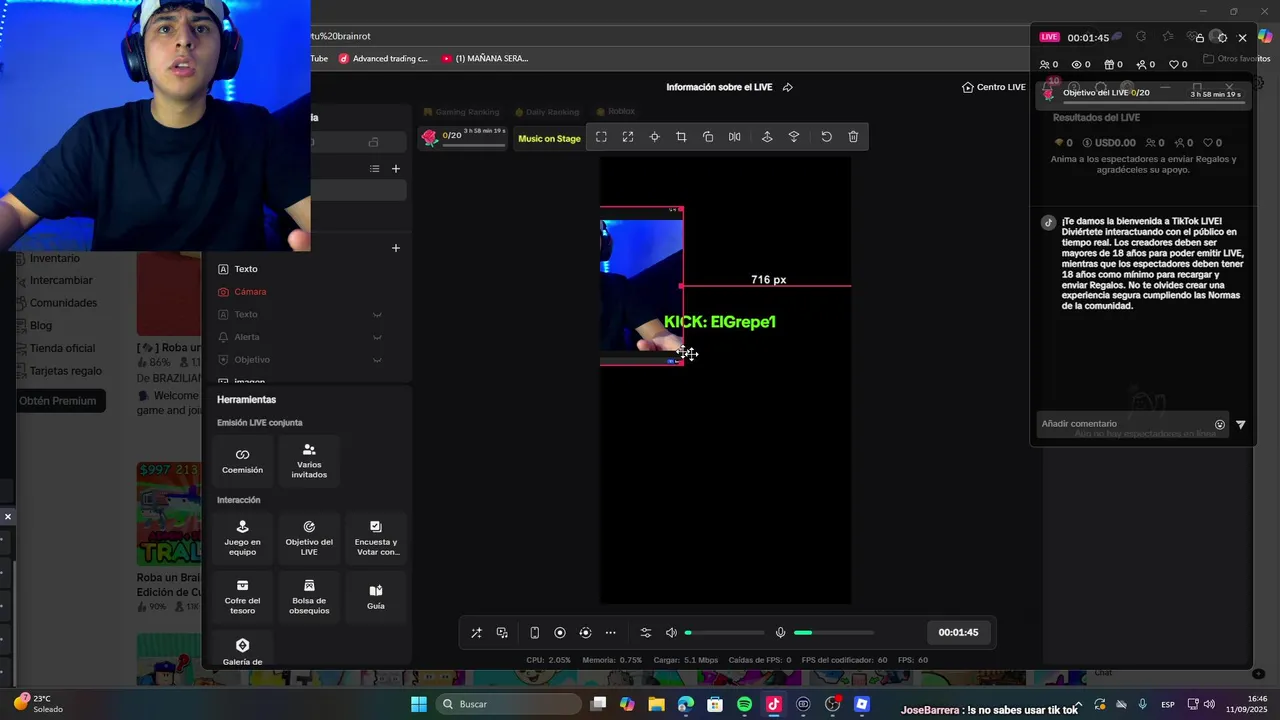Add a new source with the lower plus

[x=396, y=248]
